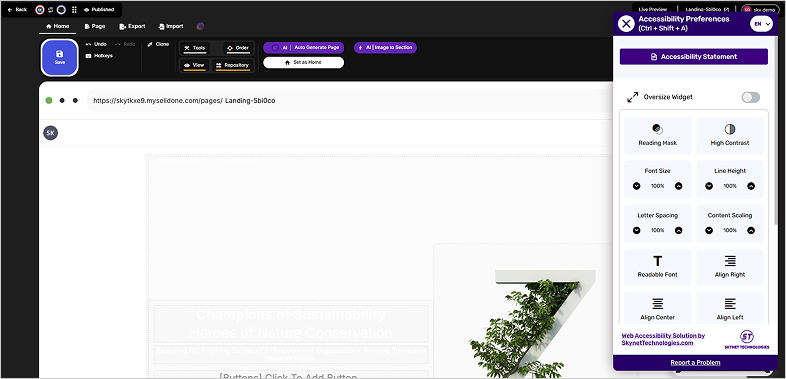This screenshot has height=379, width=786.
Task: Select the Align Left option
Action: tap(730, 308)
